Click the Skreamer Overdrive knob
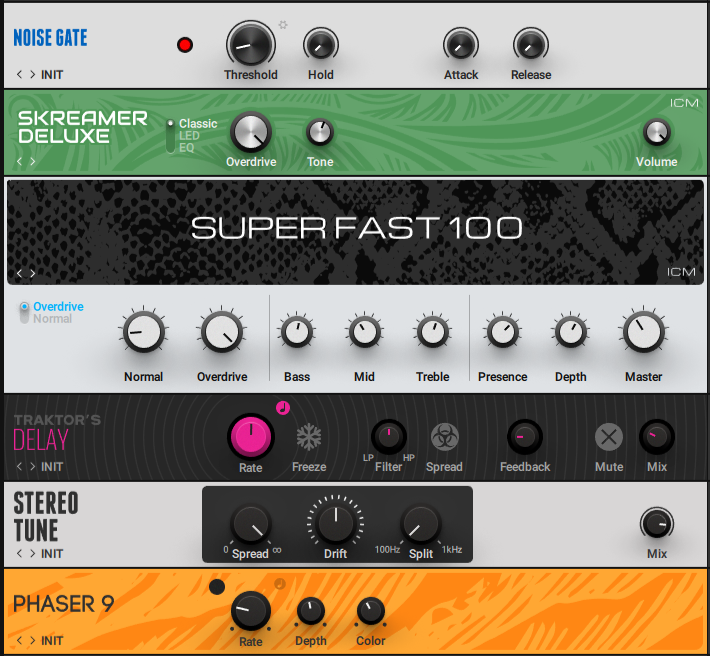This screenshot has width=710, height=656. pyautogui.click(x=251, y=132)
